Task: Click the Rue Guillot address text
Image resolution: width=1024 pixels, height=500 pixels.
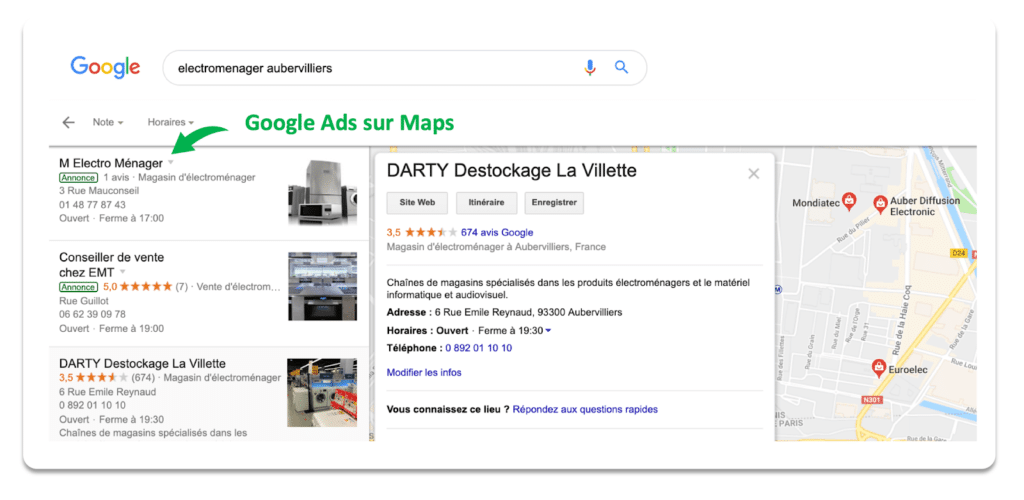Action: 82,300
